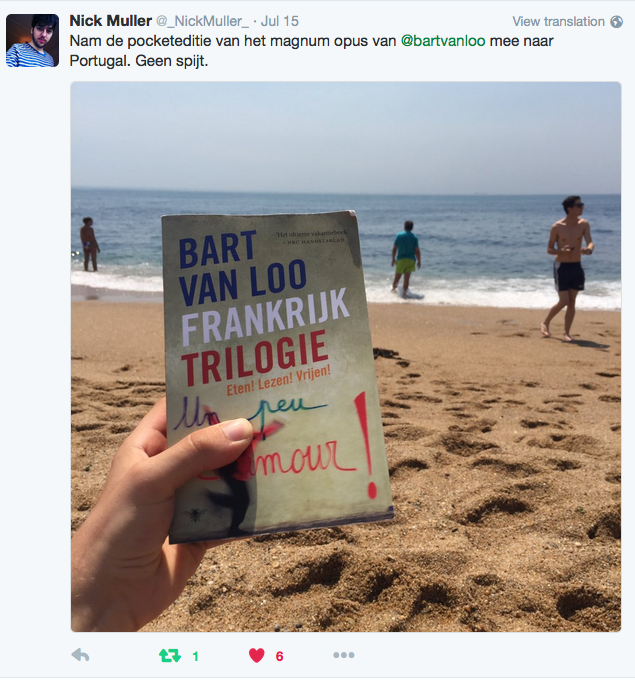Click the text 'Portugal. Geen spijt.'

click(138, 60)
